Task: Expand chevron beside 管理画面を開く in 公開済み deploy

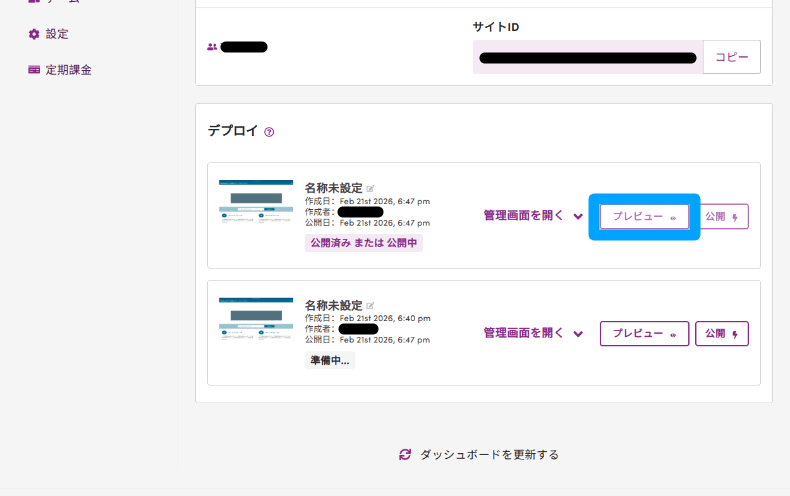Action: [x=578, y=216]
